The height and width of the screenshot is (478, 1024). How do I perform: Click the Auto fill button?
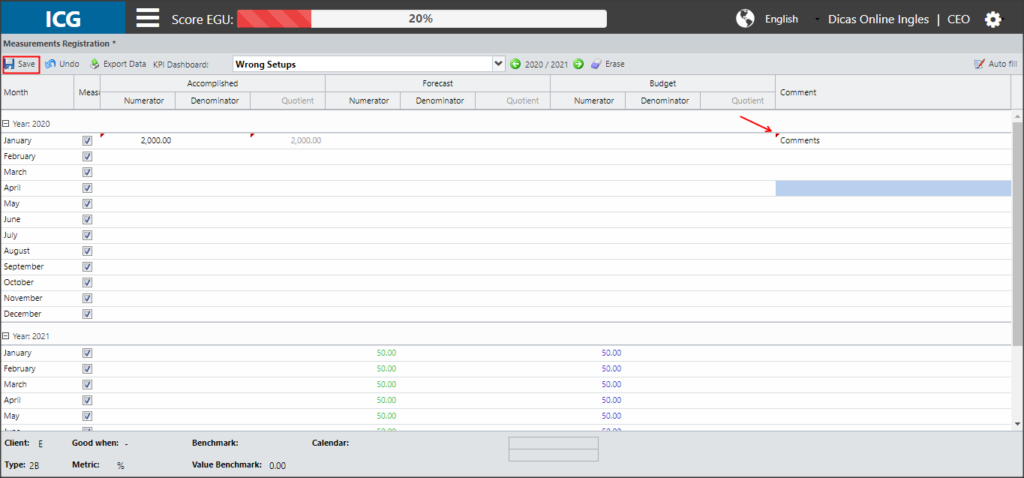[x=995, y=64]
